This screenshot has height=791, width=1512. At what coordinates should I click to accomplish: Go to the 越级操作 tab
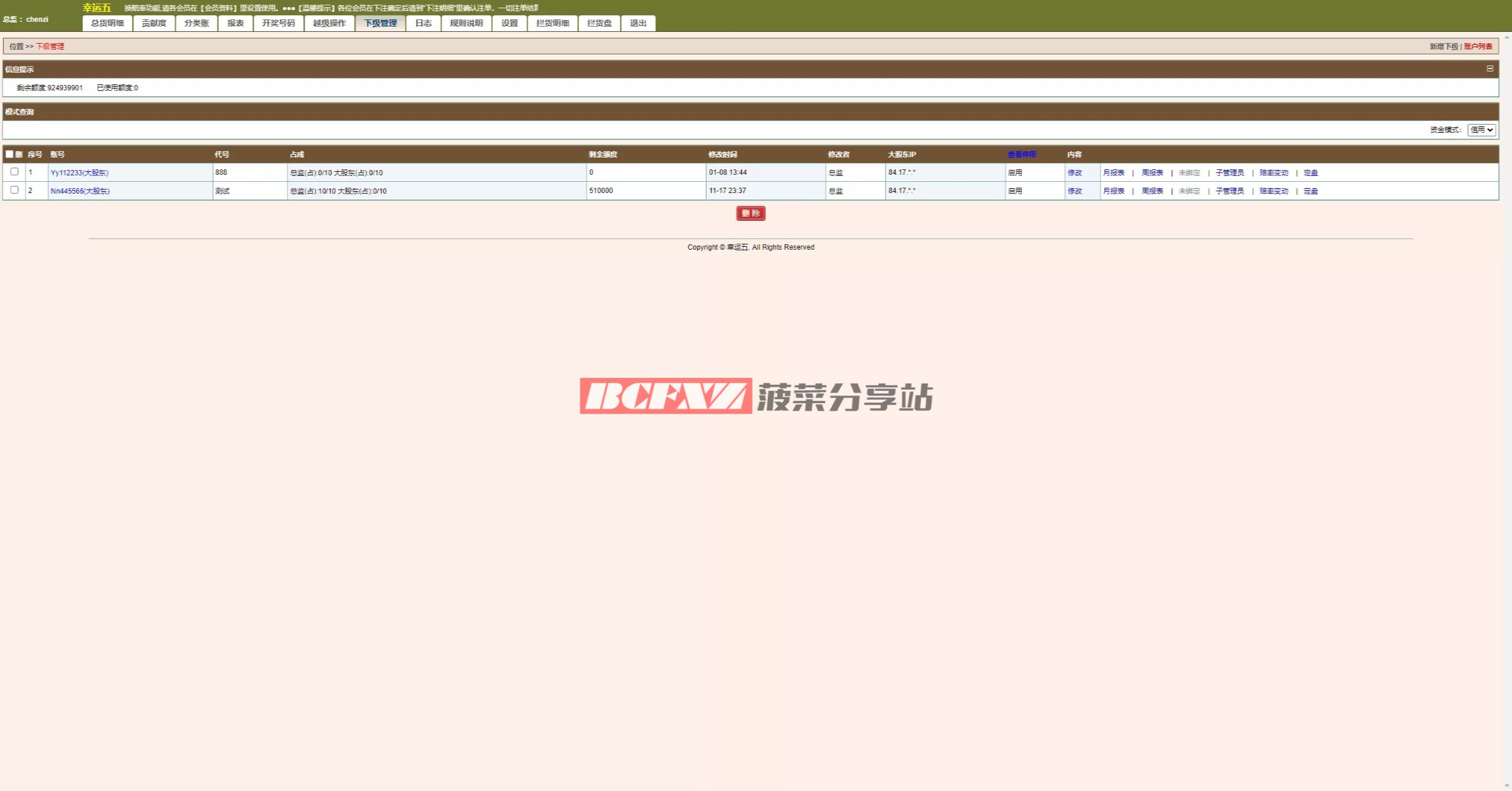pyautogui.click(x=329, y=23)
